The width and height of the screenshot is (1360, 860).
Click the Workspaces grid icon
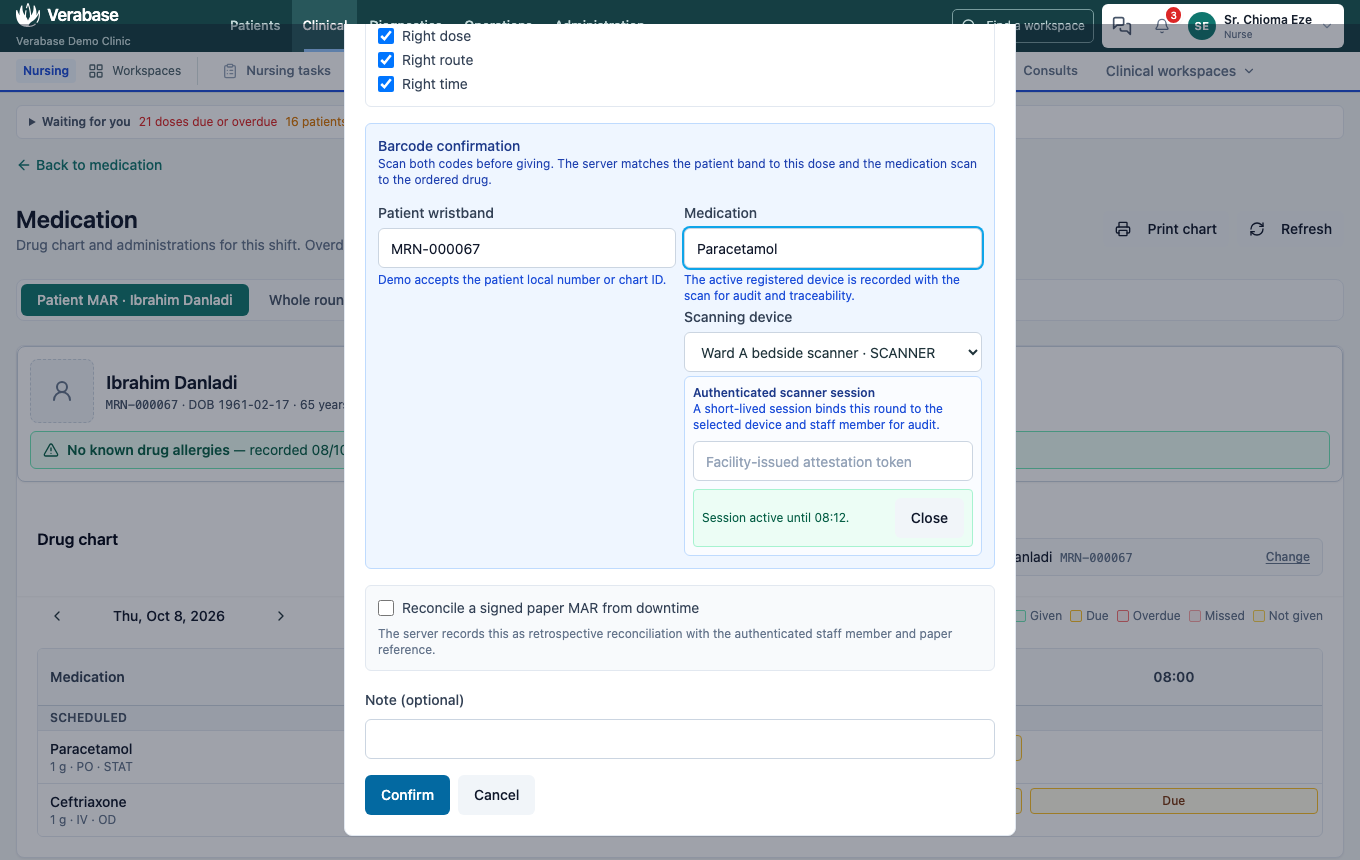96,71
